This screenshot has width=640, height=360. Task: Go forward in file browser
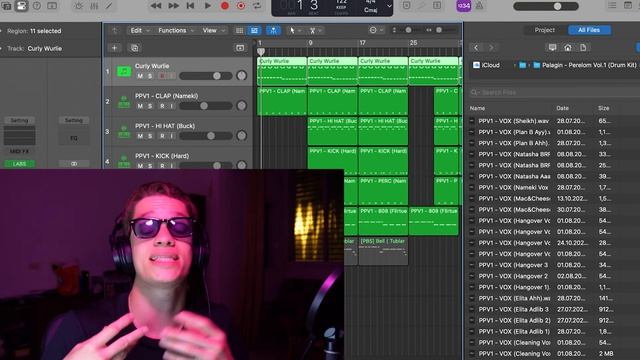point(491,48)
